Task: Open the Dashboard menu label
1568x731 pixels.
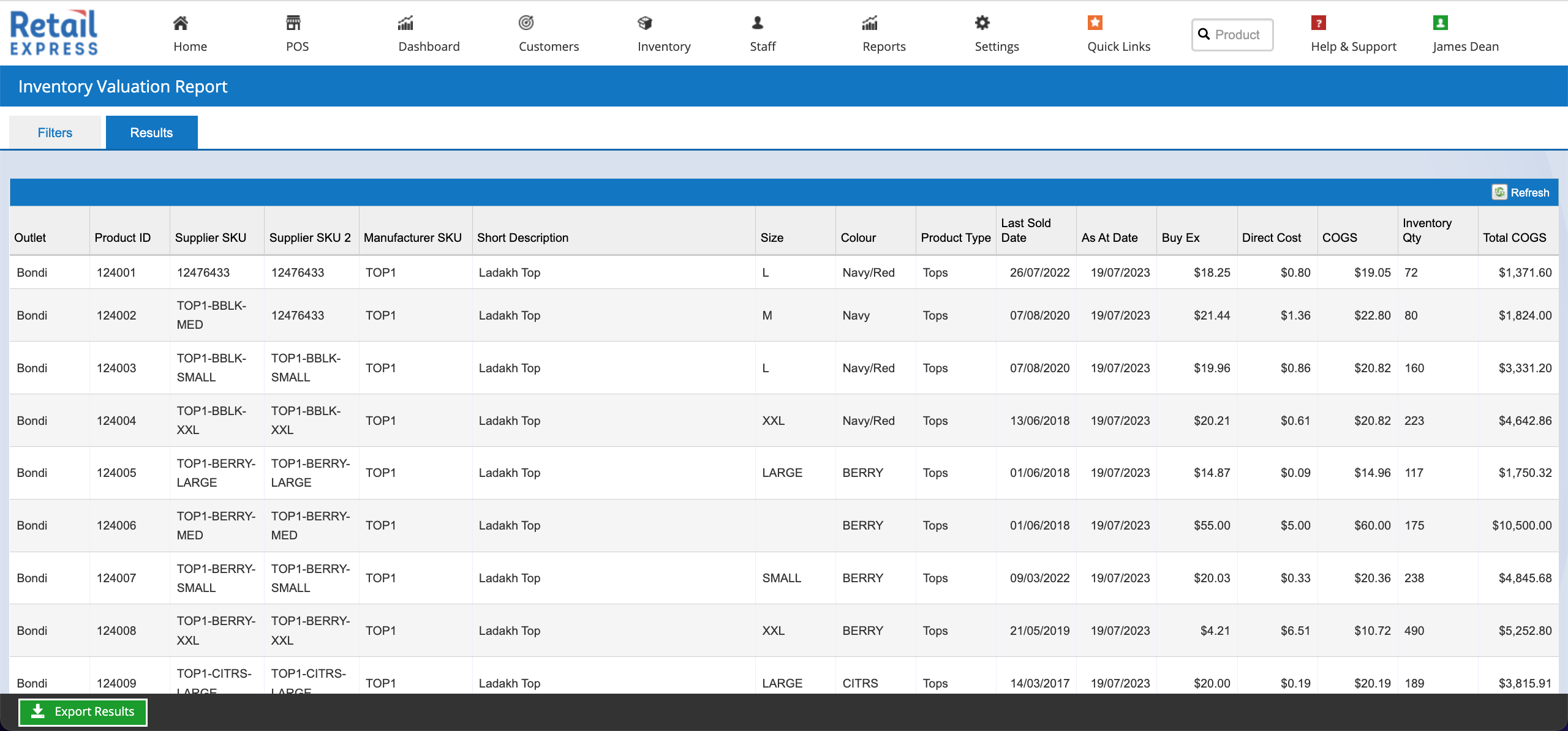Action: (429, 47)
